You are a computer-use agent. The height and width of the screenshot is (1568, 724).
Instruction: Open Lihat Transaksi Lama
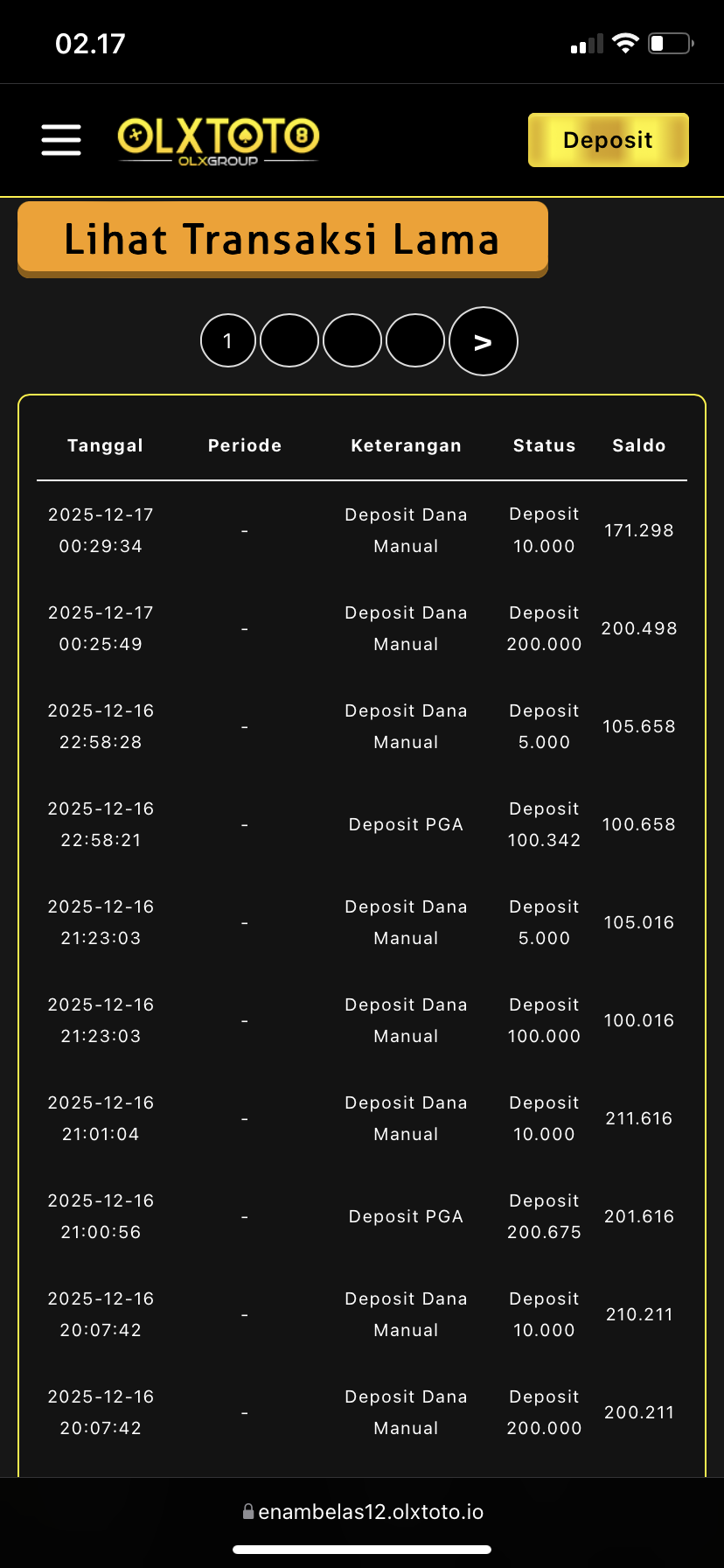pos(282,239)
